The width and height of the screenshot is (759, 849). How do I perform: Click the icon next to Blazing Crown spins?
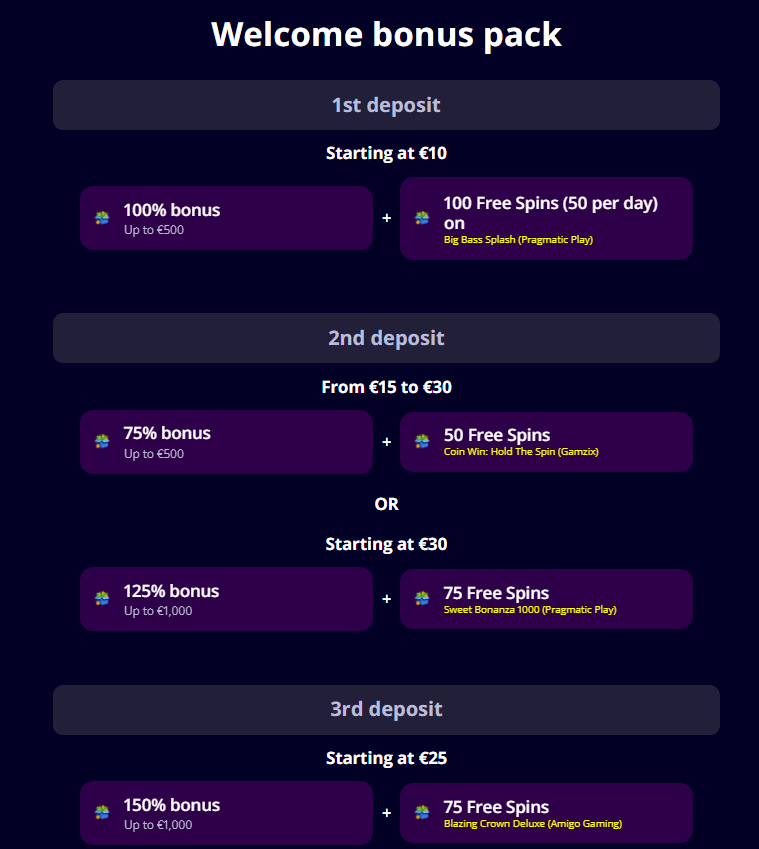pyautogui.click(x=422, y=812)
